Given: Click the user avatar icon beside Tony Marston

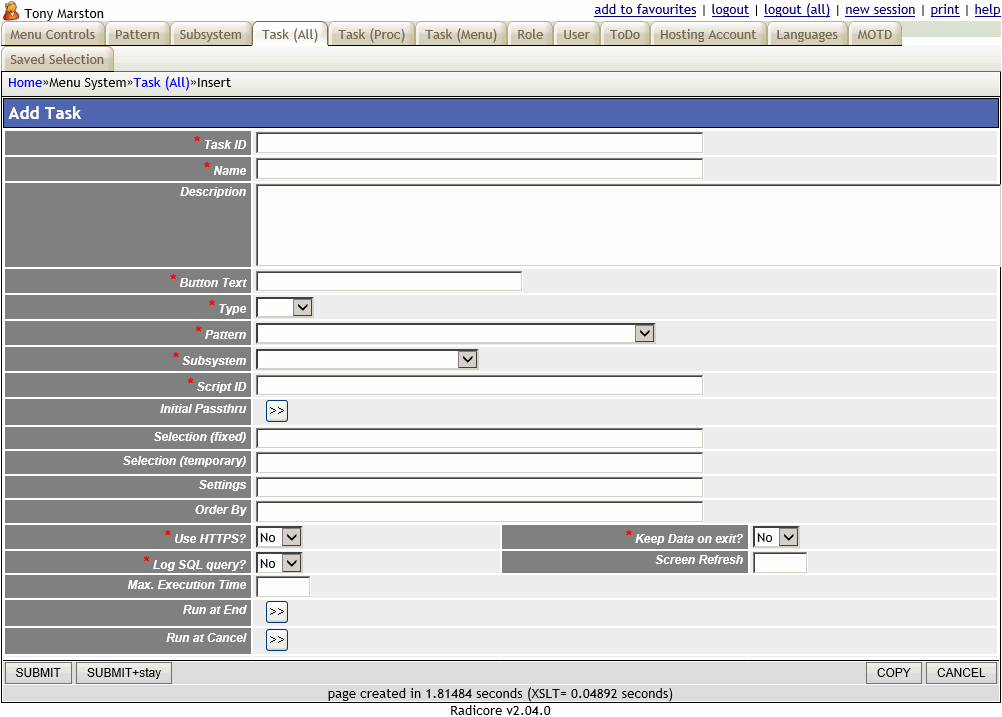Looking at the screenshot, I should (x=12, y=12).
